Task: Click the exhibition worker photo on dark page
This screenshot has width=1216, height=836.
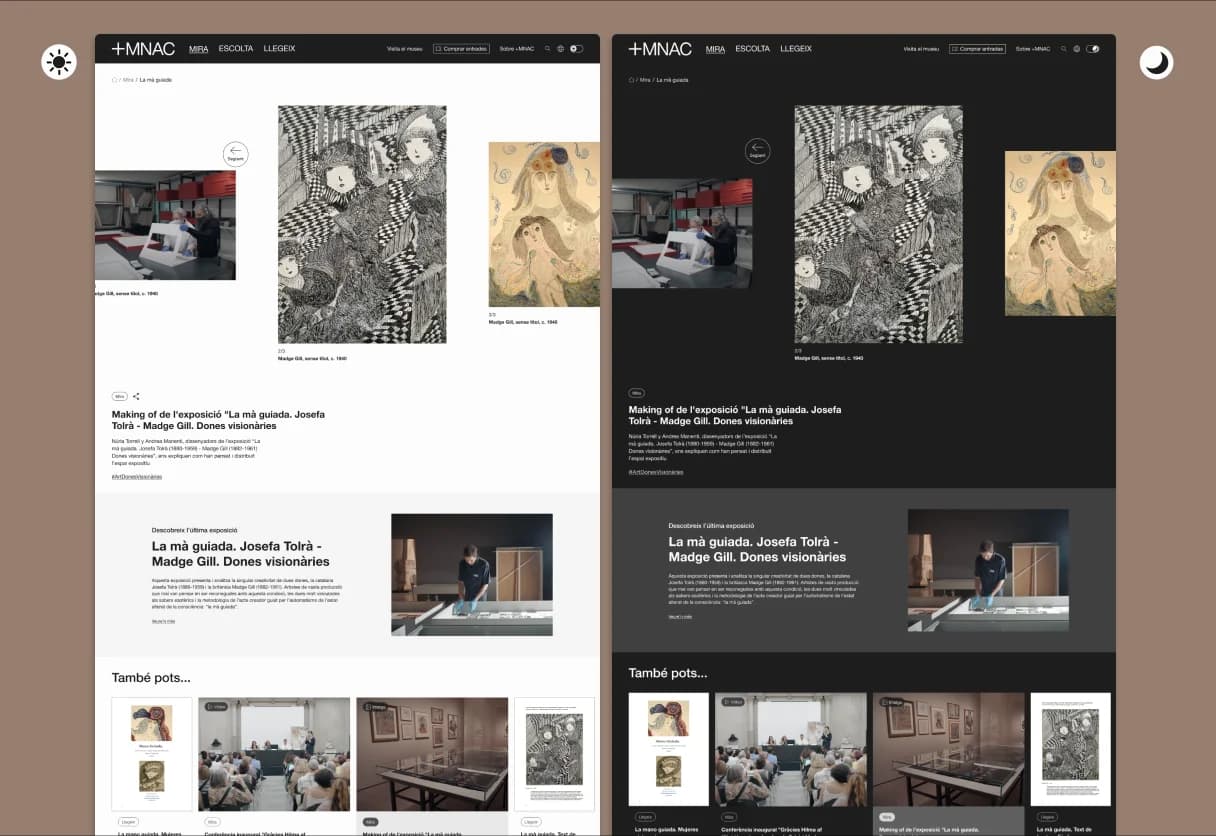Action: click(988, 570)
